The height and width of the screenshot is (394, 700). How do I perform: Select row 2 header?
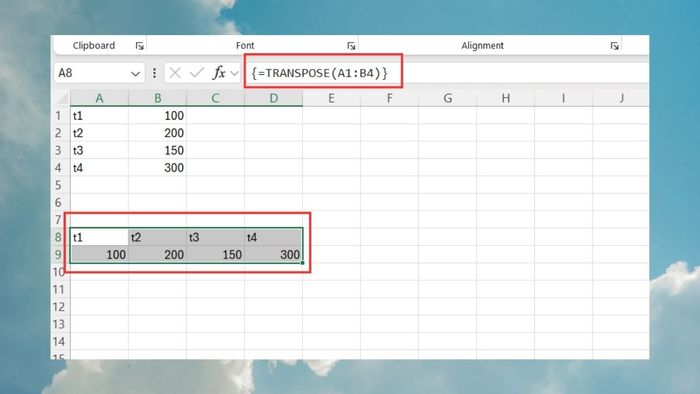point(59,133)
